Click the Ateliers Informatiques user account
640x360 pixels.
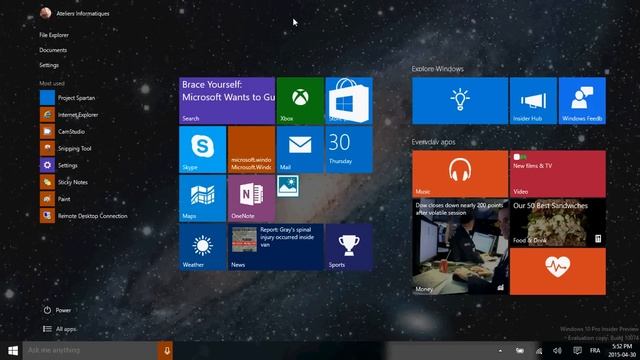pos(75,13)
